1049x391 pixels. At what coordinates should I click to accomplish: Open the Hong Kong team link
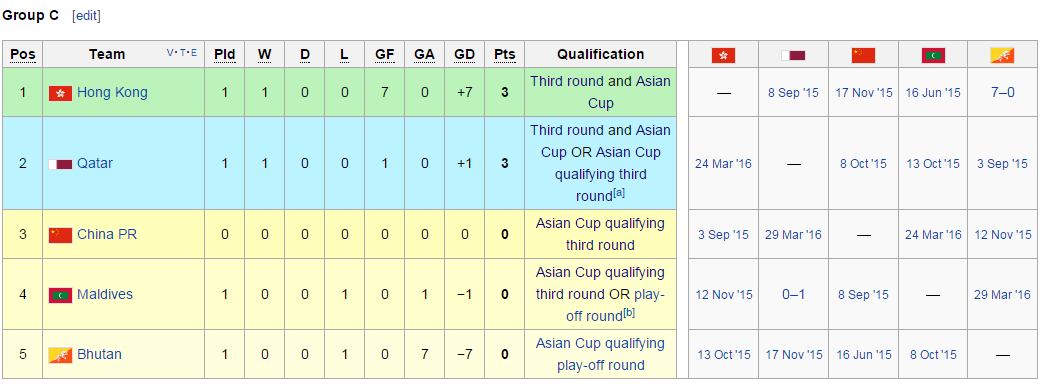pyautogui.click(x=112, y=92)
